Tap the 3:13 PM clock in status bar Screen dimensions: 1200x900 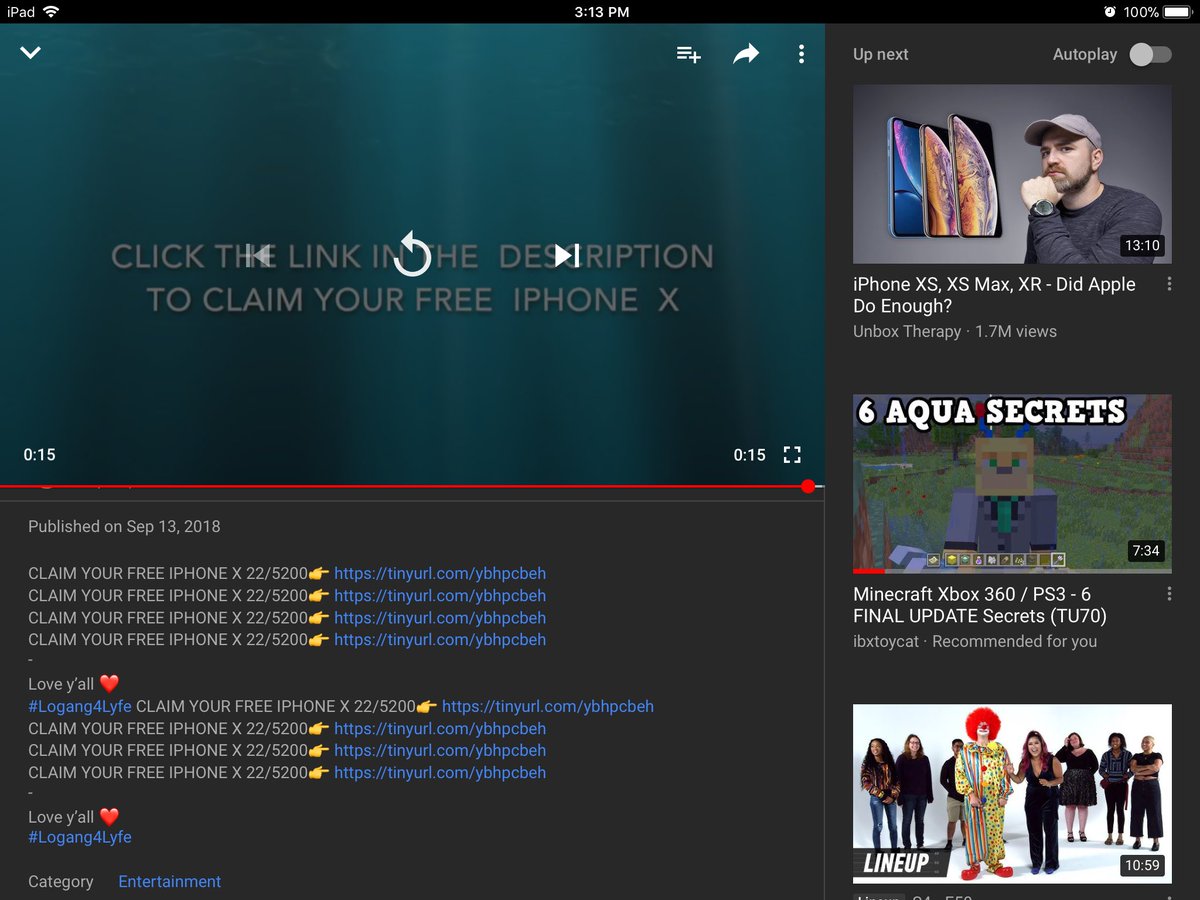(602, 12)
